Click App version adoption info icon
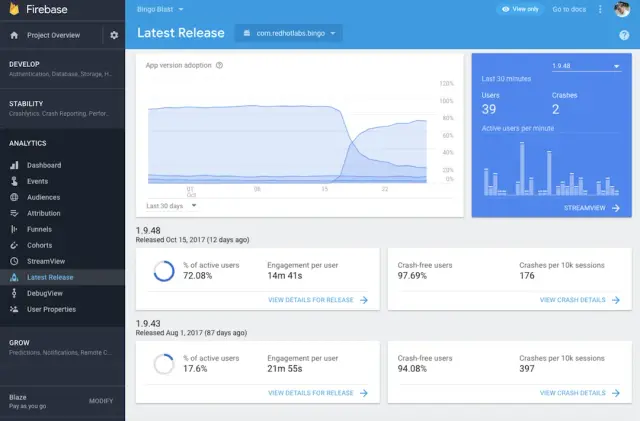The width and height of the screenshot is (640, 421). (x=219, y=65)
